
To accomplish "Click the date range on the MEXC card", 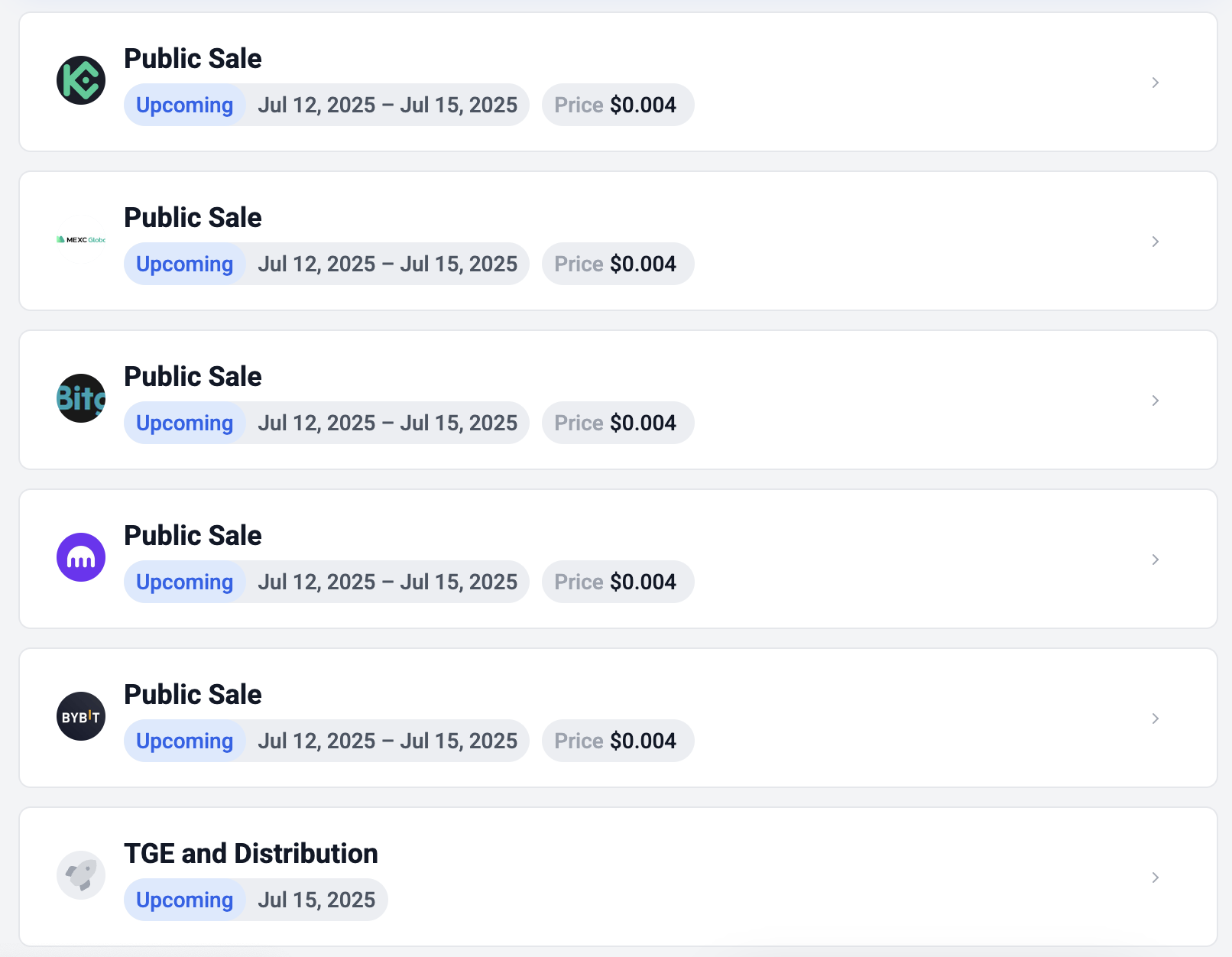I will point(387,264).
